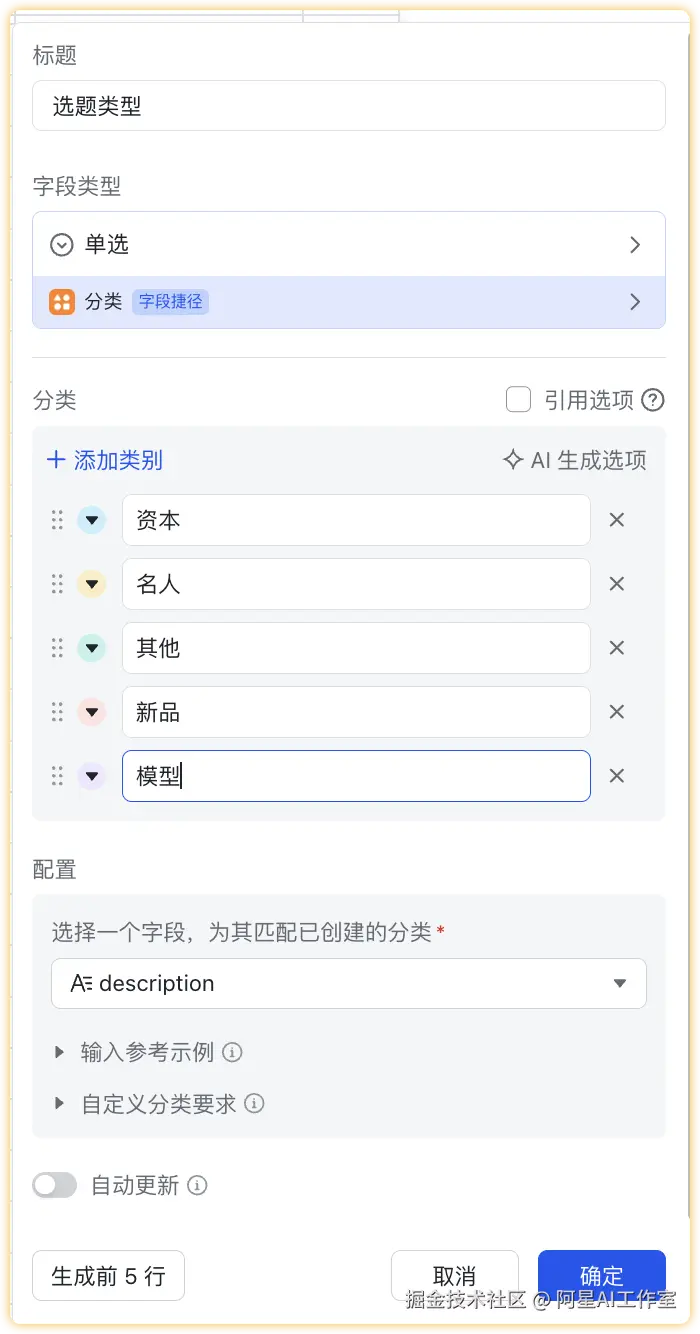700x1334 pixels.
Task: Click the 标题 input field containing 选题类型
Action: (x=348, y=106)
